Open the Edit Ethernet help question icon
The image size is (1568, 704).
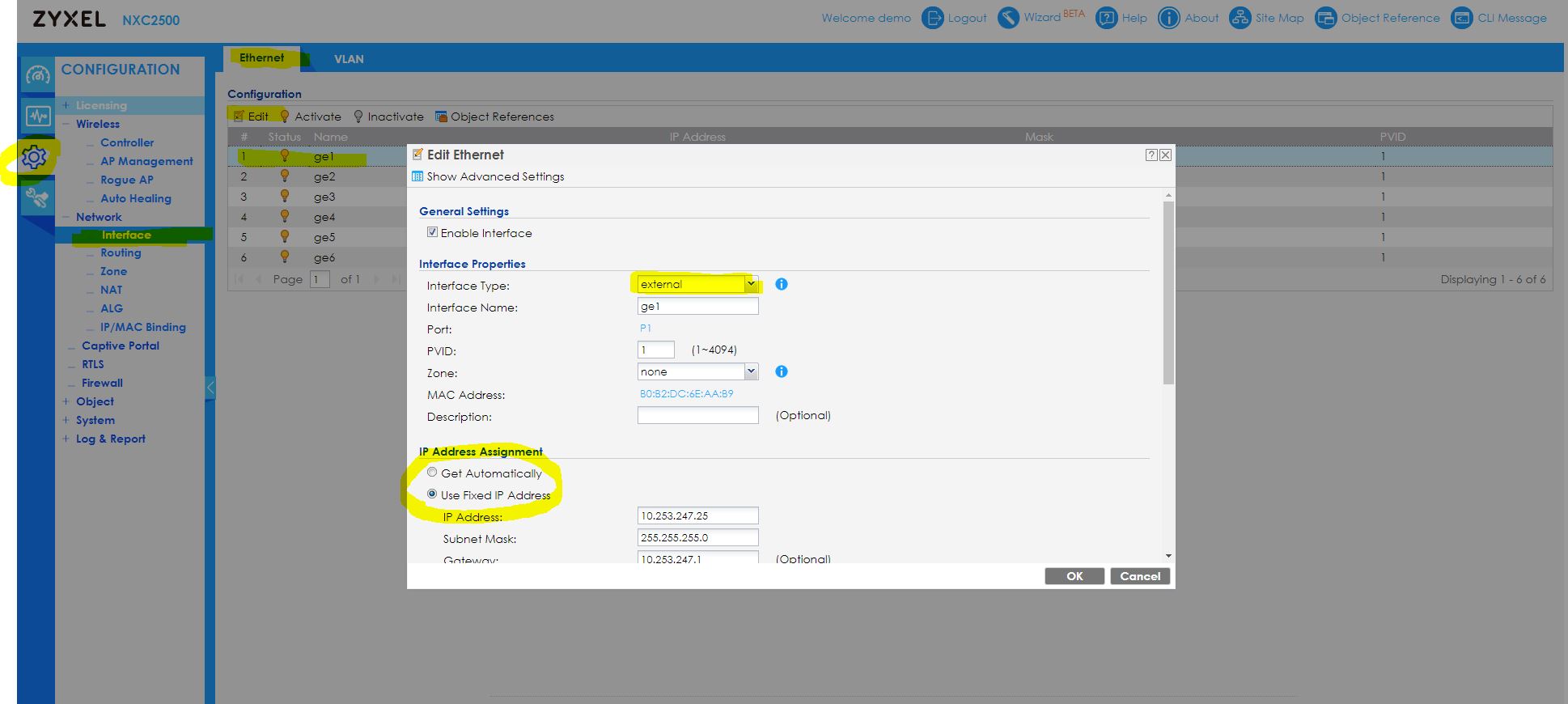coord(1151,155)
